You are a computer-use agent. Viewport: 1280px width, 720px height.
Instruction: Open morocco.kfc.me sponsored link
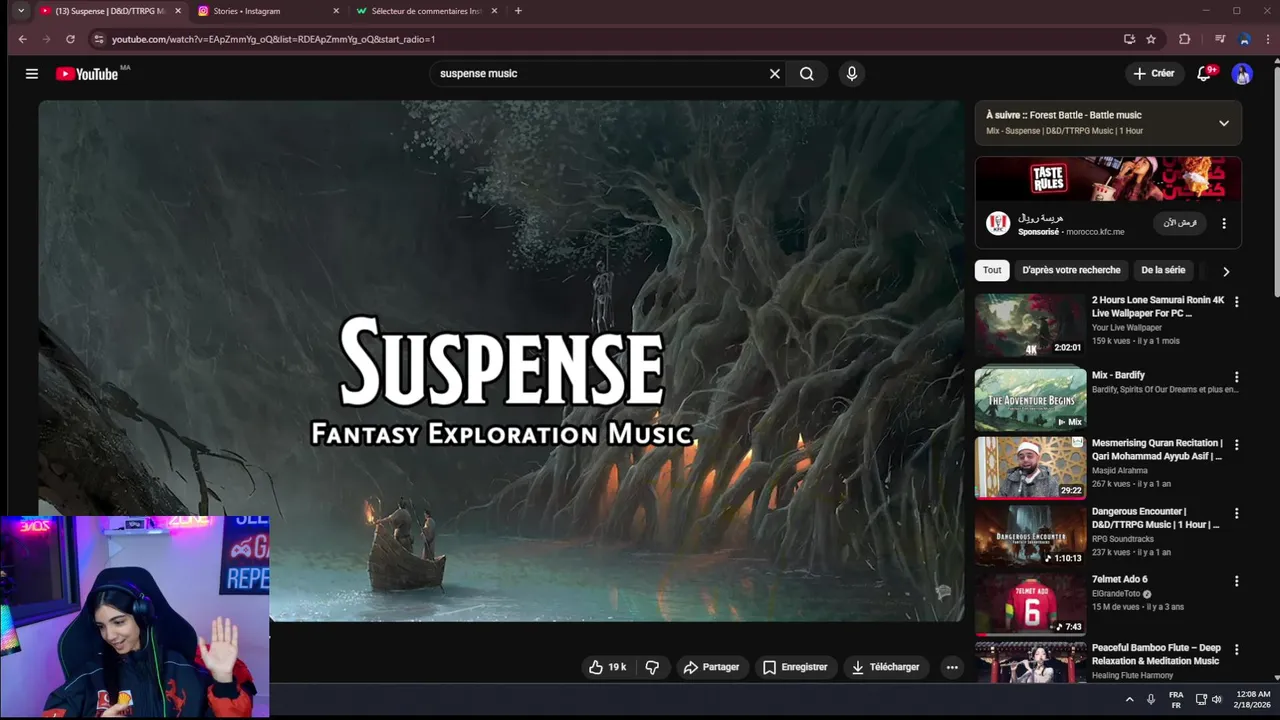coord(1095,232)
